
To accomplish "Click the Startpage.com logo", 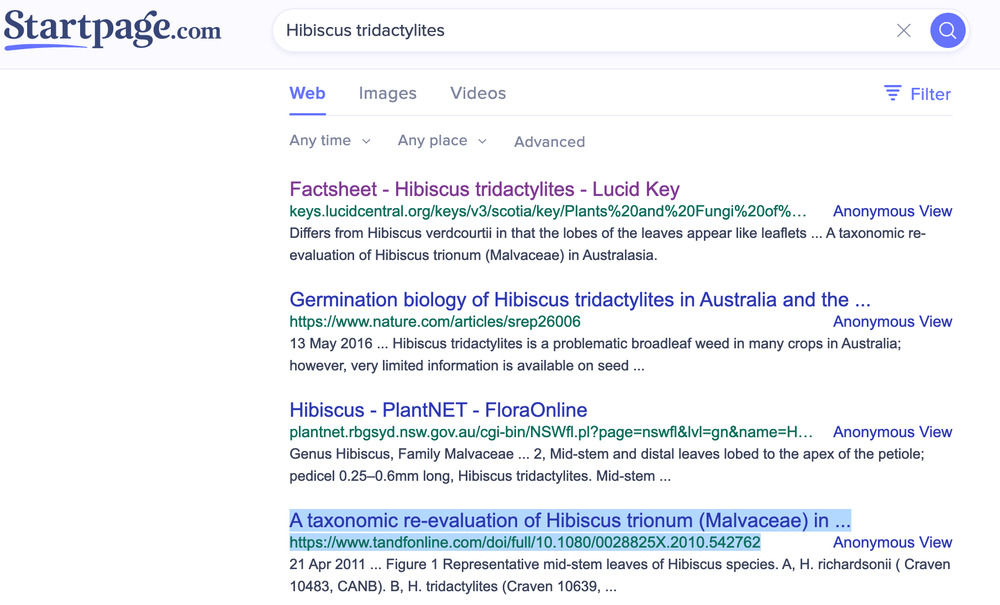I will 112,29.
